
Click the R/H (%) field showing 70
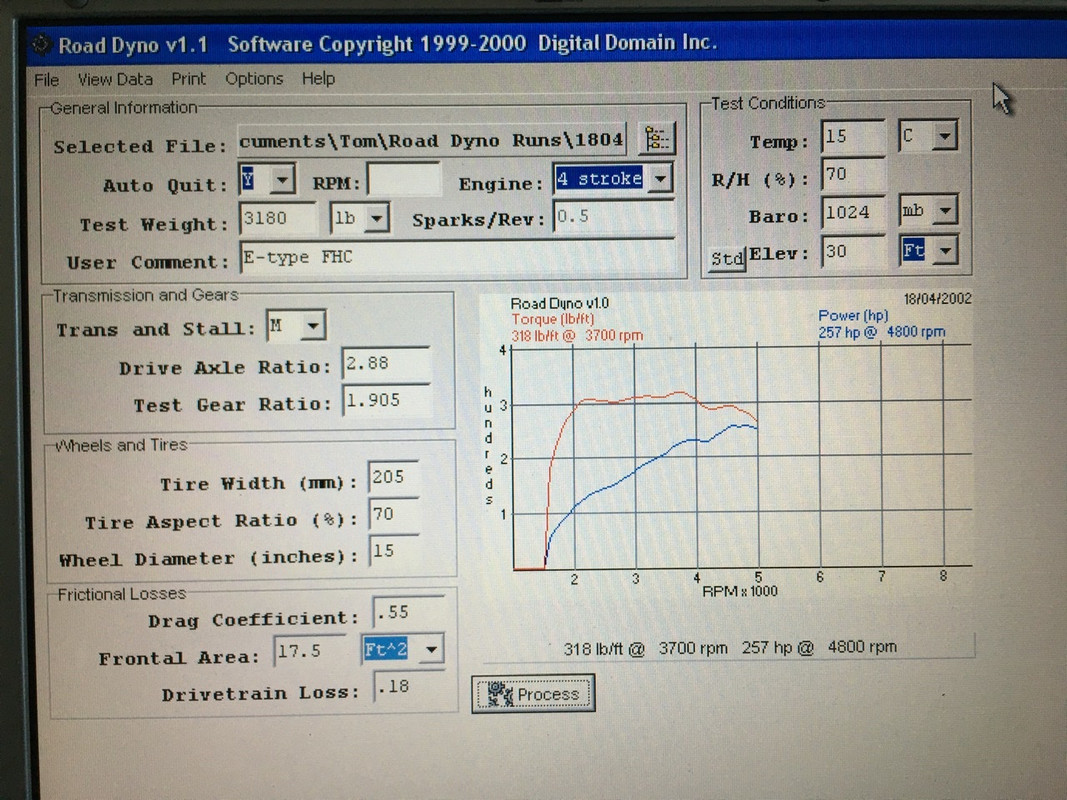(853, 175)
